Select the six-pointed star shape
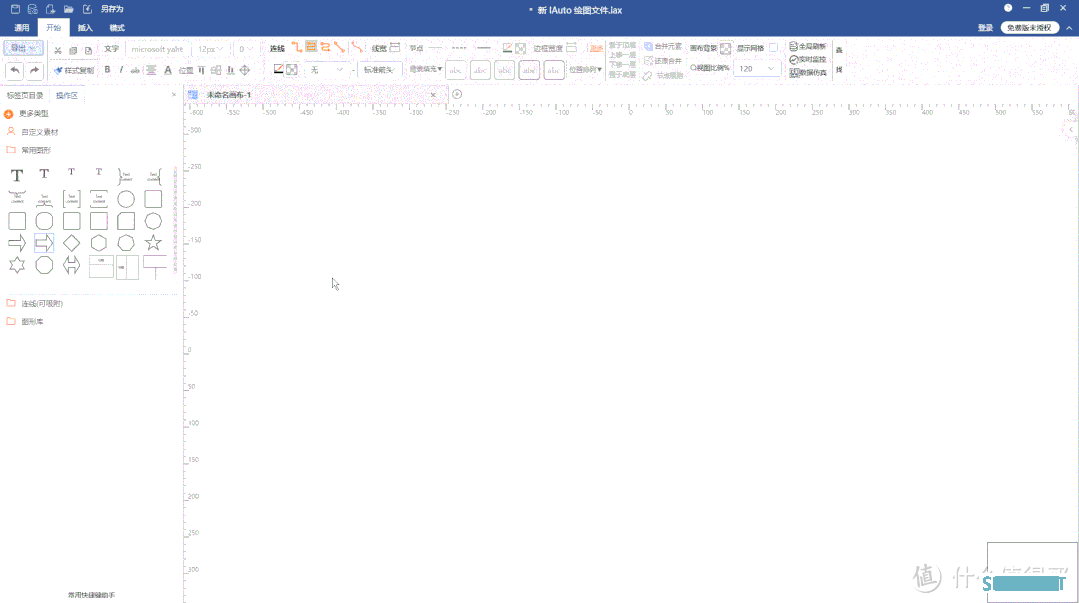Screen dimensions: 1079x603 (17, 265)
